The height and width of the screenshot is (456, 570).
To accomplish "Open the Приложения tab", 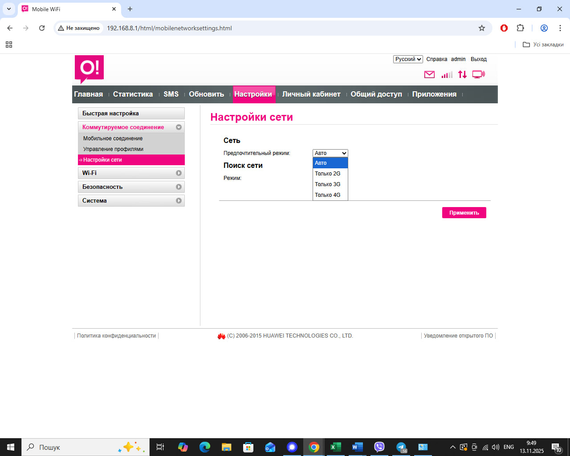I will pos(434,94).
